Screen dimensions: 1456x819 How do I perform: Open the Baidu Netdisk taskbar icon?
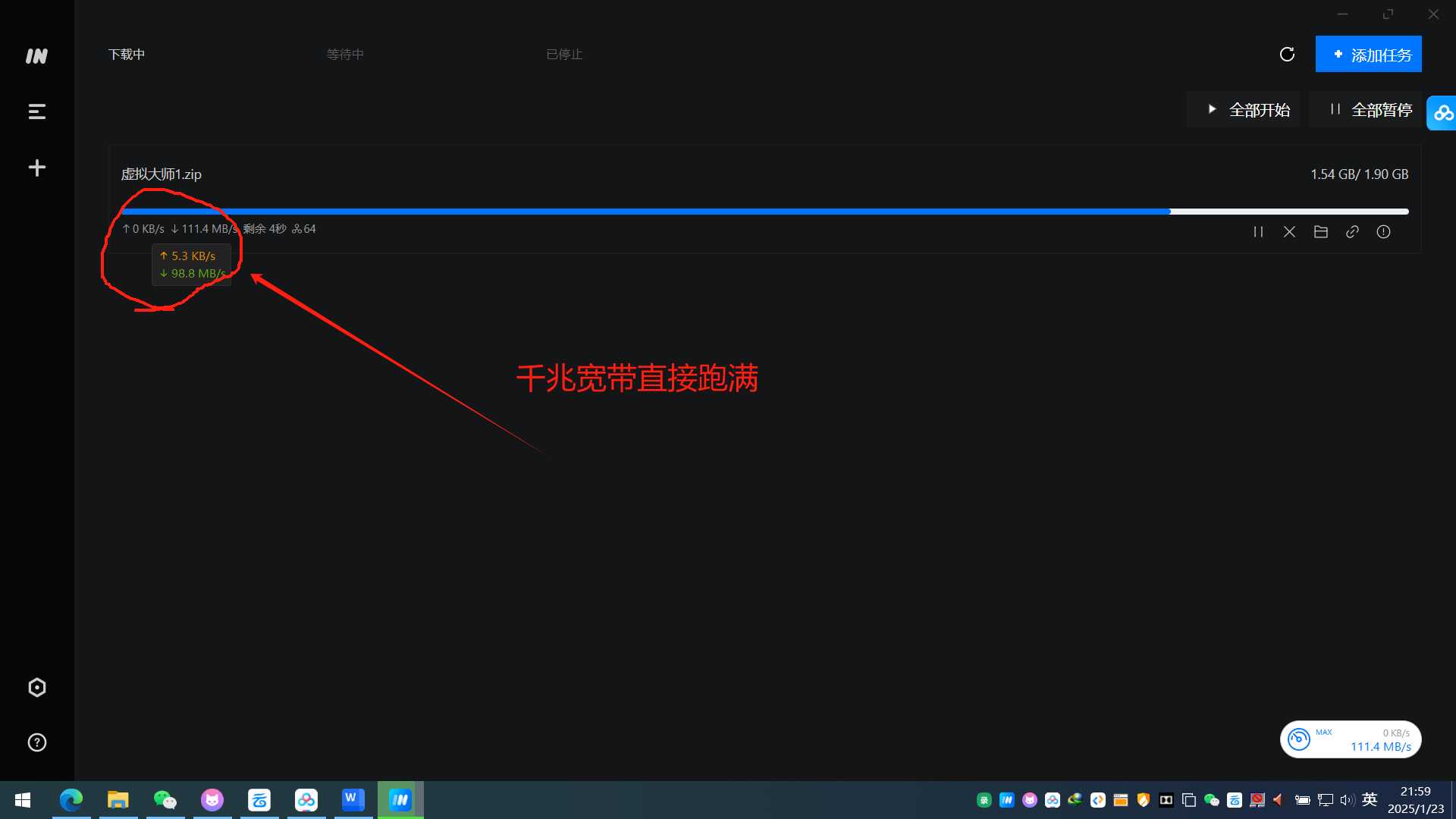306,800
